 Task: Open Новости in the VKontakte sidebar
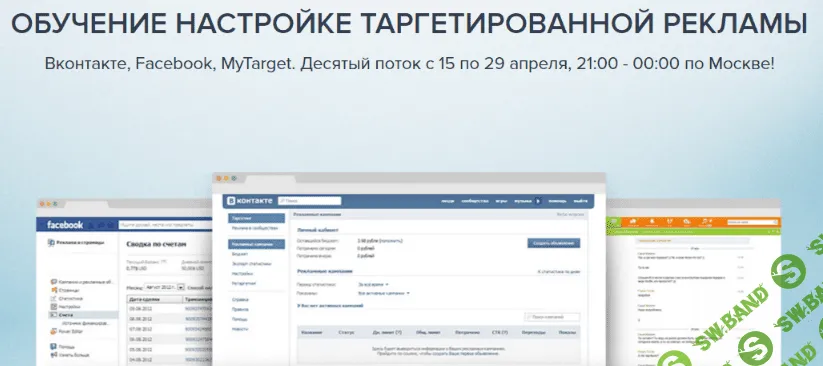point(240,329)
